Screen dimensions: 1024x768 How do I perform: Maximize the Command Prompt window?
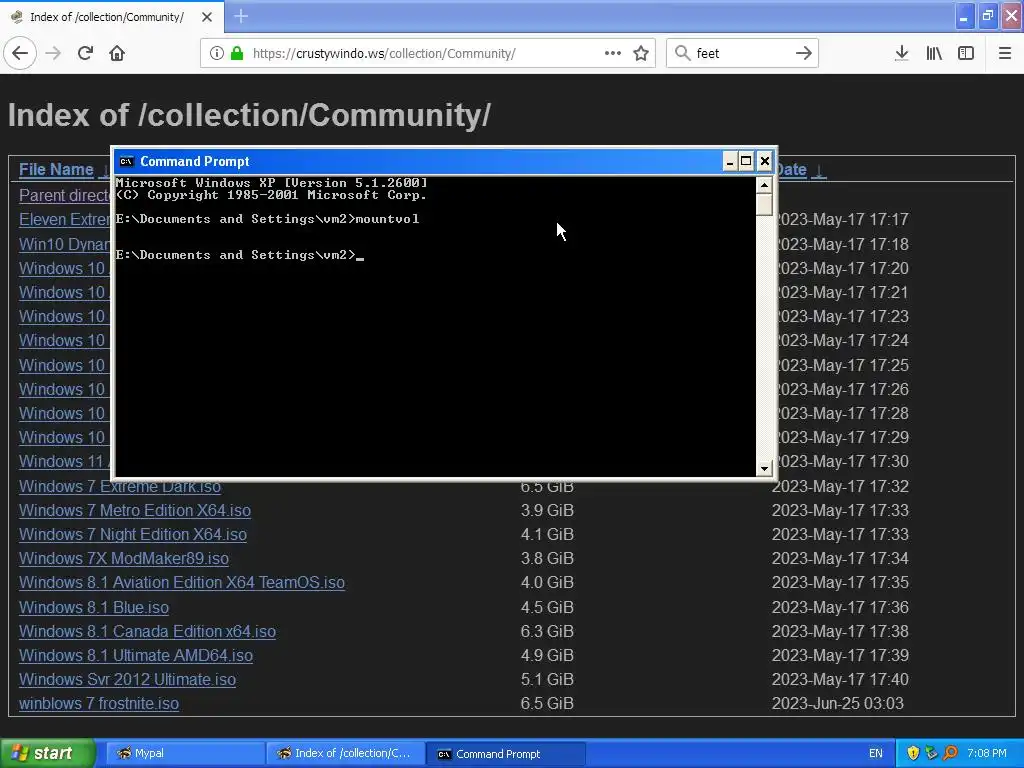(x=746, y=161)
